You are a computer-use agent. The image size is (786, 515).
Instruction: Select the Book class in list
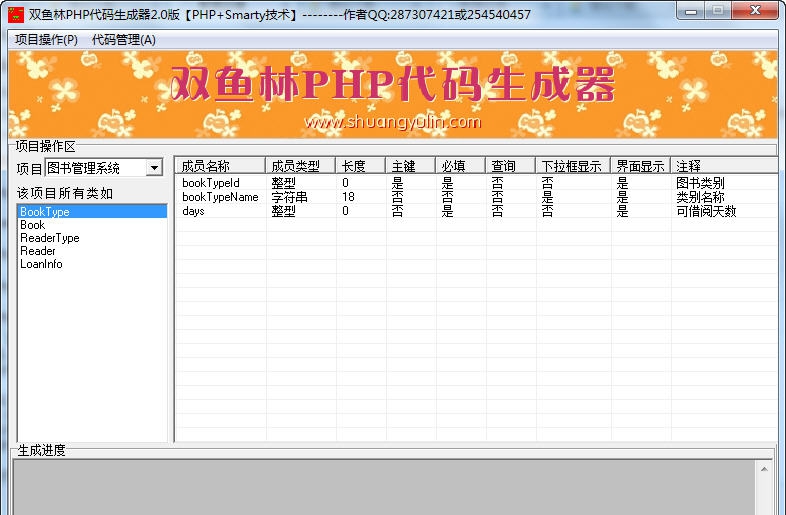coord(92,225)
